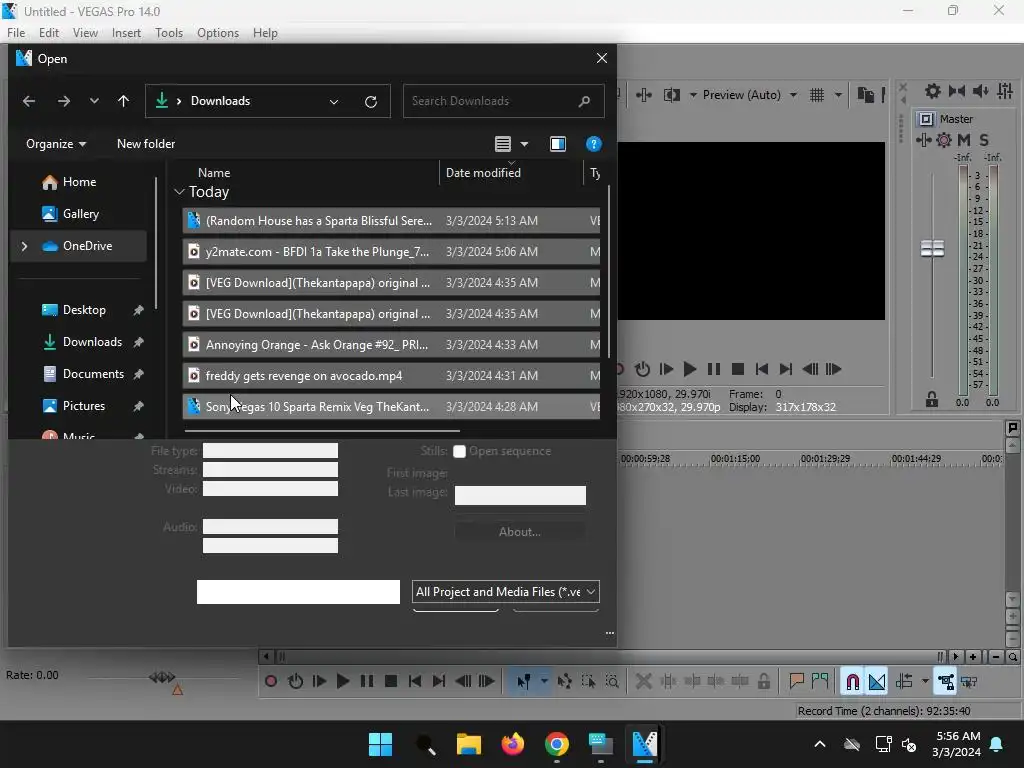Viewport: 1024px width, 768px height.
Task: Open the edit tool dropdown arrow
Action: [544, 681]
